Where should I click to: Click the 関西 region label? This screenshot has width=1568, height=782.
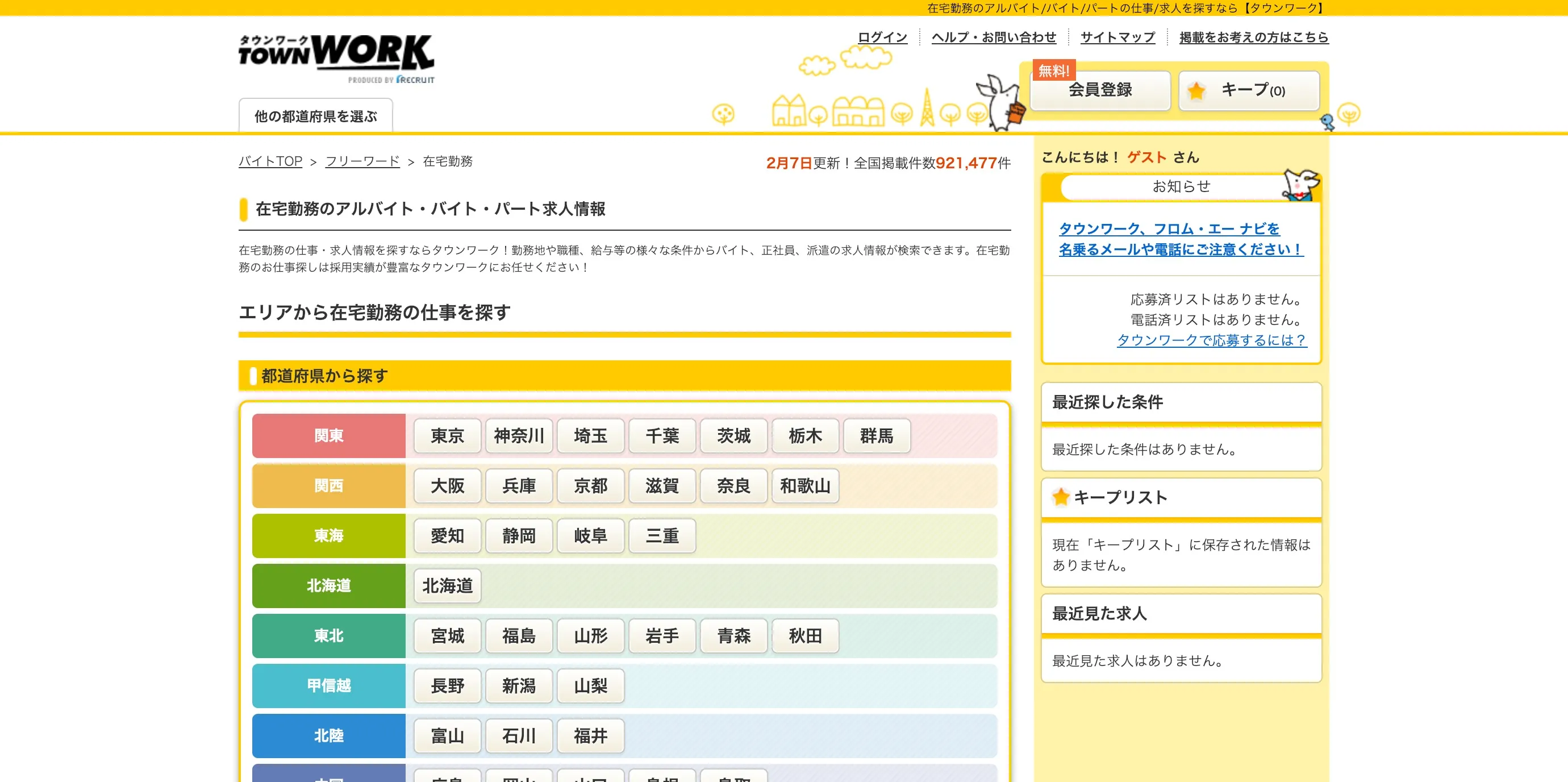point(329,485)
